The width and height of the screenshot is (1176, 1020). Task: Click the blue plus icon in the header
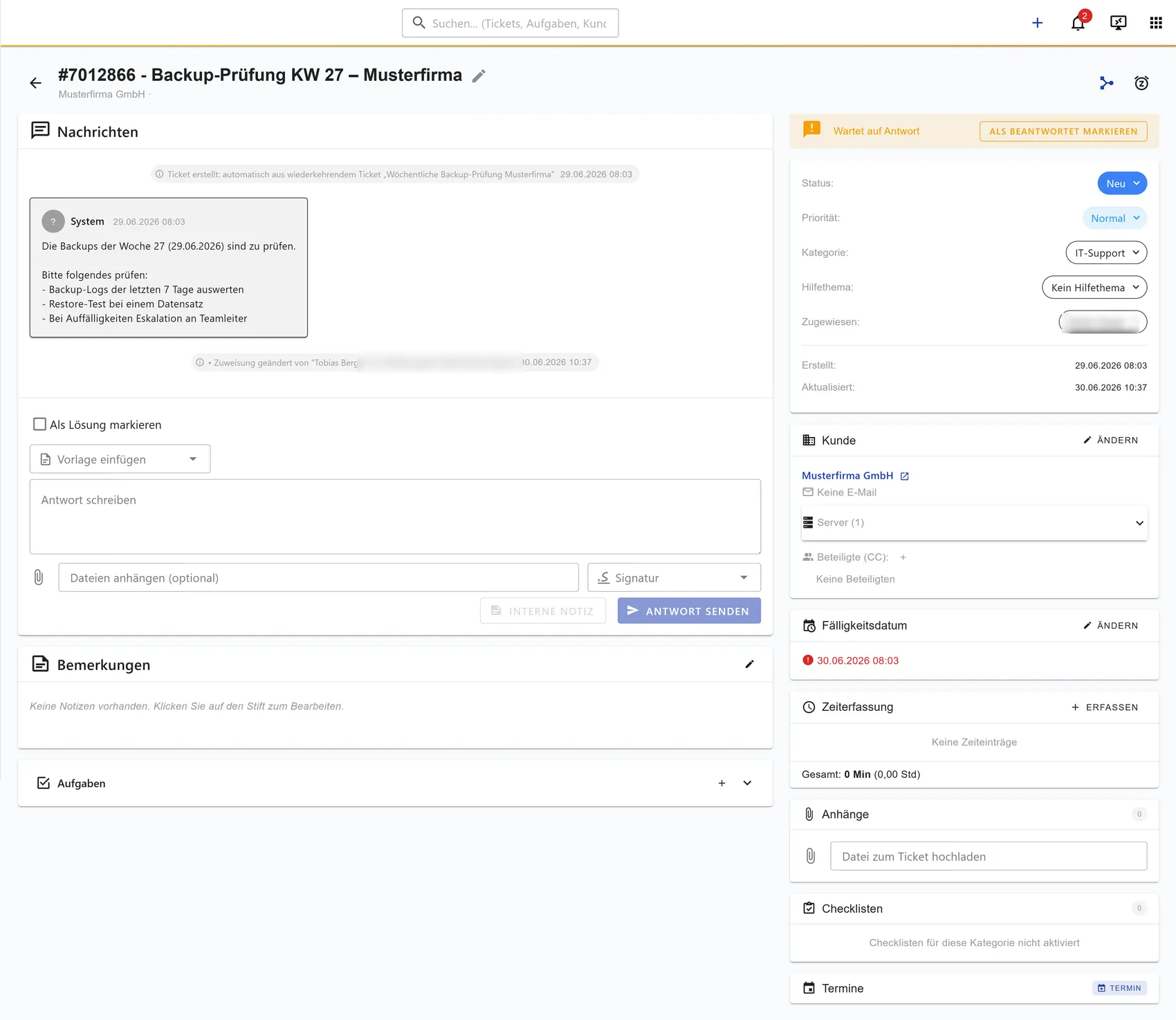click(1038, 23)
